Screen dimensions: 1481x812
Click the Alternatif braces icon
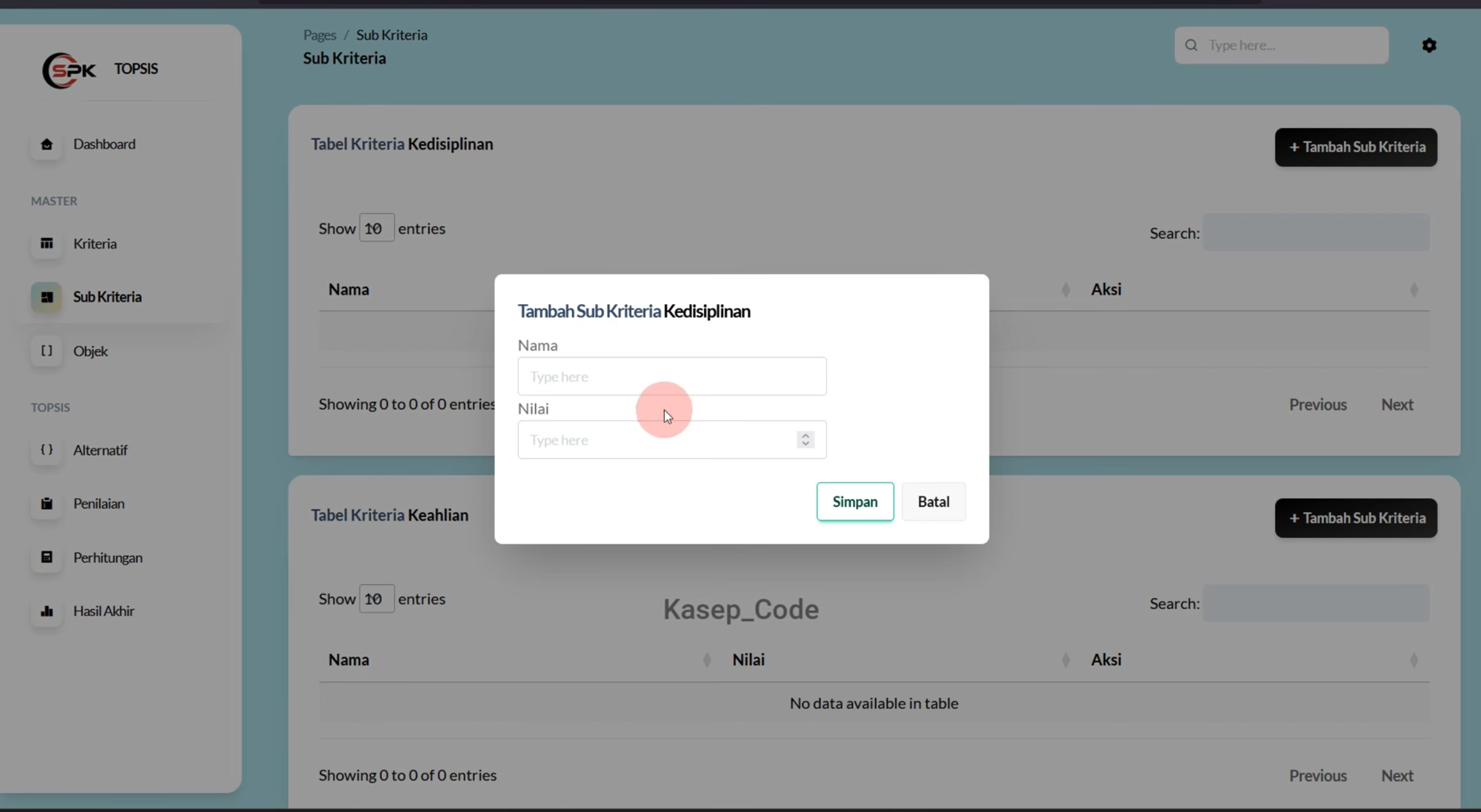pos(46,449)
